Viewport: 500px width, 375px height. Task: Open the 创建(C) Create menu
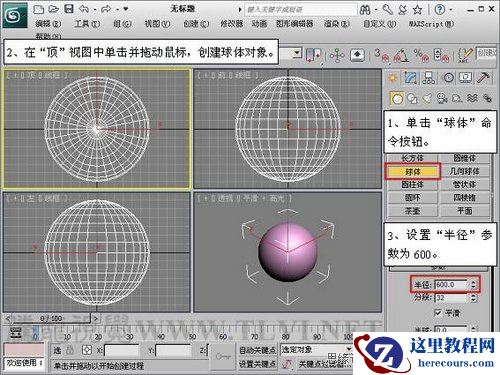(196, 24)
